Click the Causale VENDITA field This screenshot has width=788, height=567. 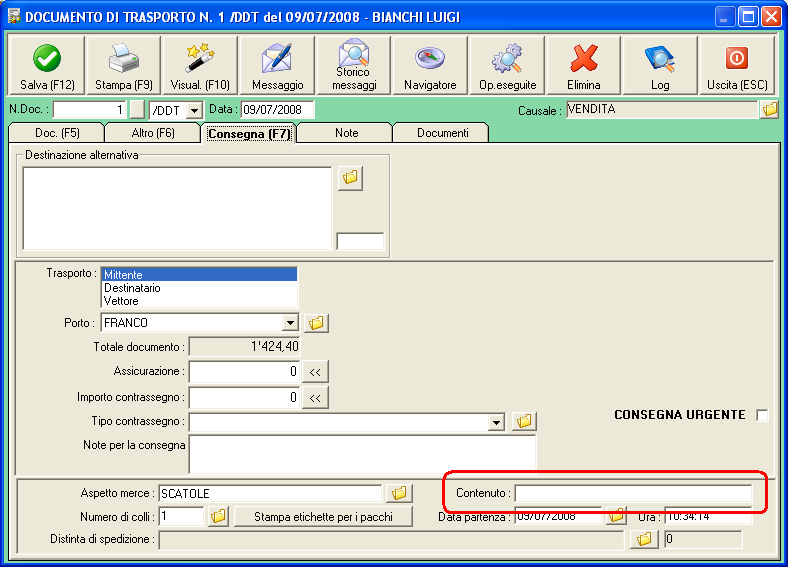pyautogui.click(x=662, y=109)
